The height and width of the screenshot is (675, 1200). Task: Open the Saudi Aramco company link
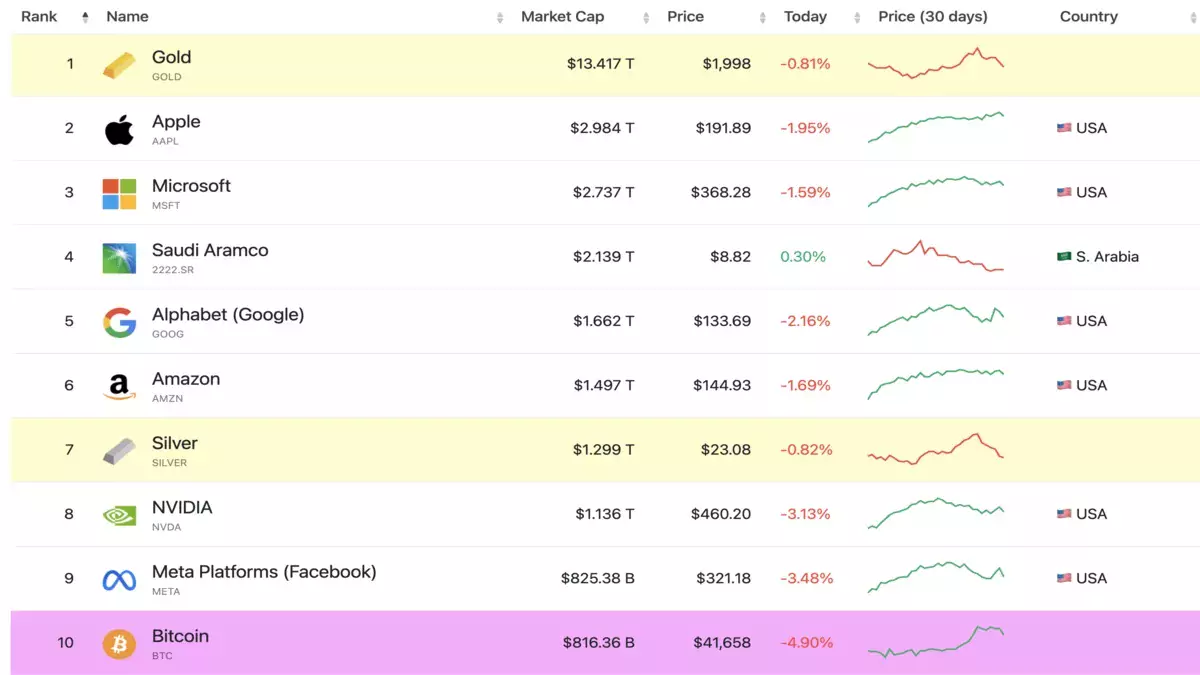coord(210,250)
